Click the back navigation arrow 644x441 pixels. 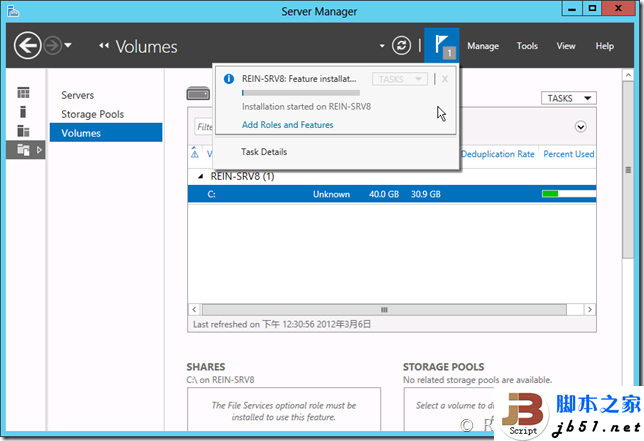click(28, 46)
